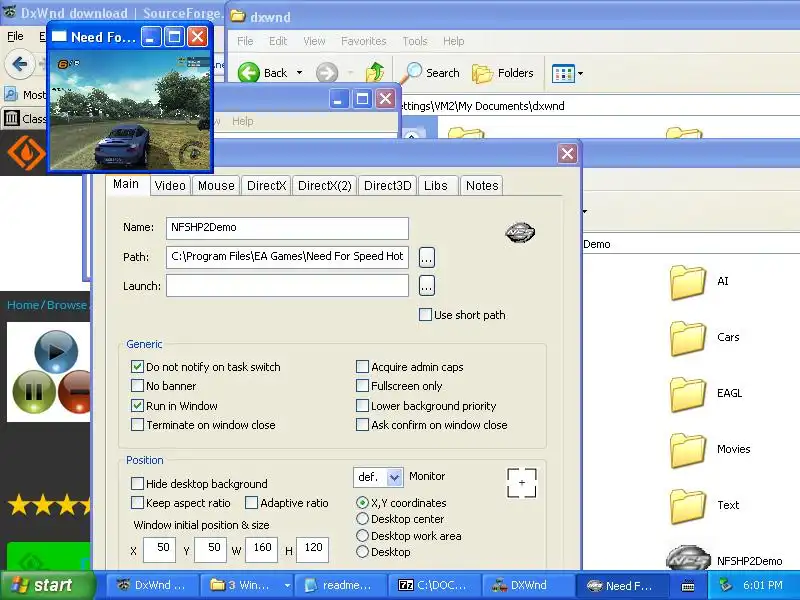
Task: Check Hide desktop background
Action: tap(137, 483)
